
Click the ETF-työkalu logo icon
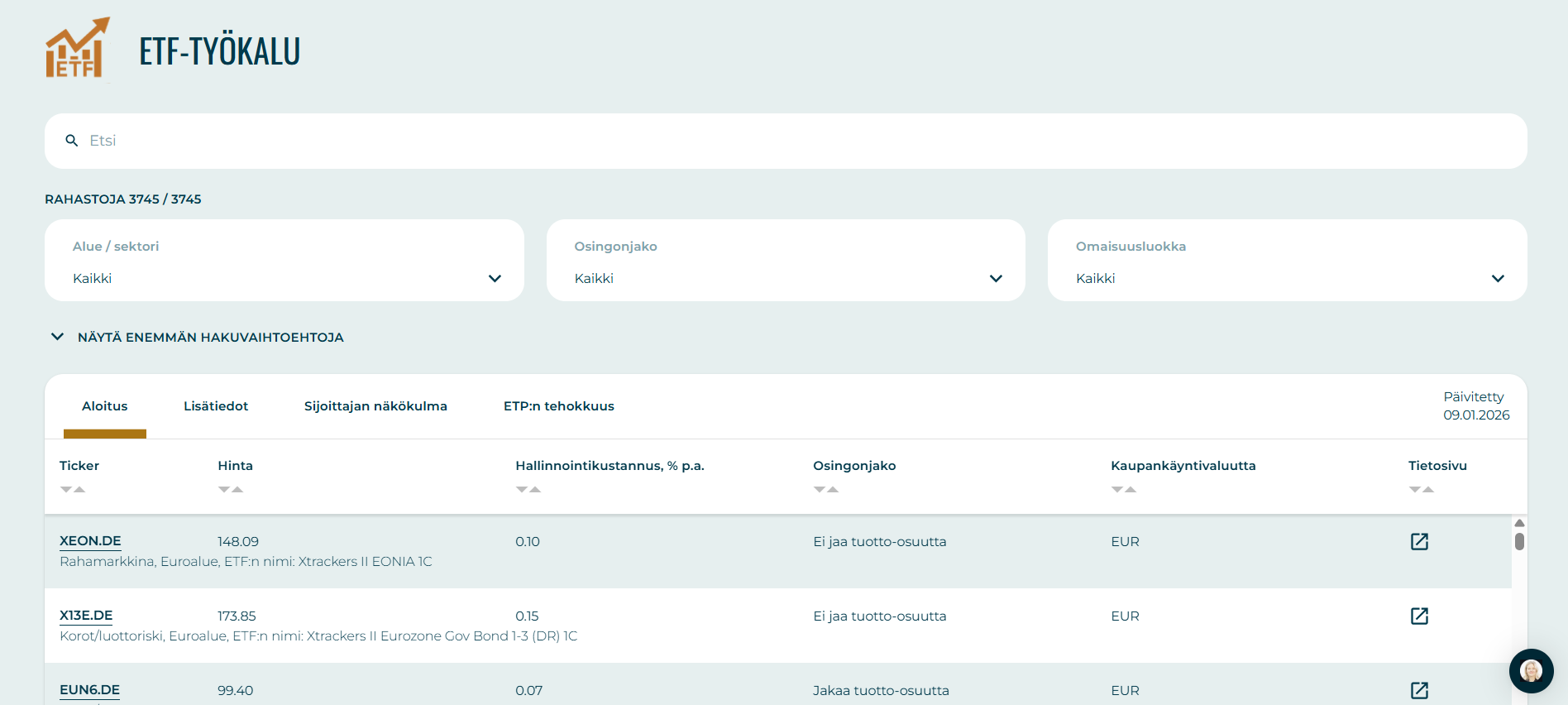click(x=77, y=49)
